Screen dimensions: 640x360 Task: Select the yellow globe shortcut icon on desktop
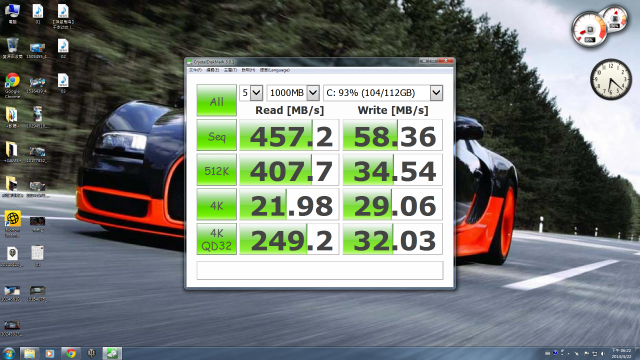(12, 224)
